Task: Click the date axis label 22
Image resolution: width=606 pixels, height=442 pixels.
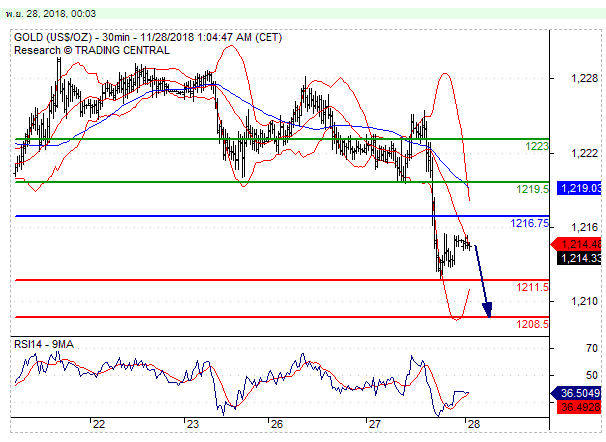Action: 99,424
